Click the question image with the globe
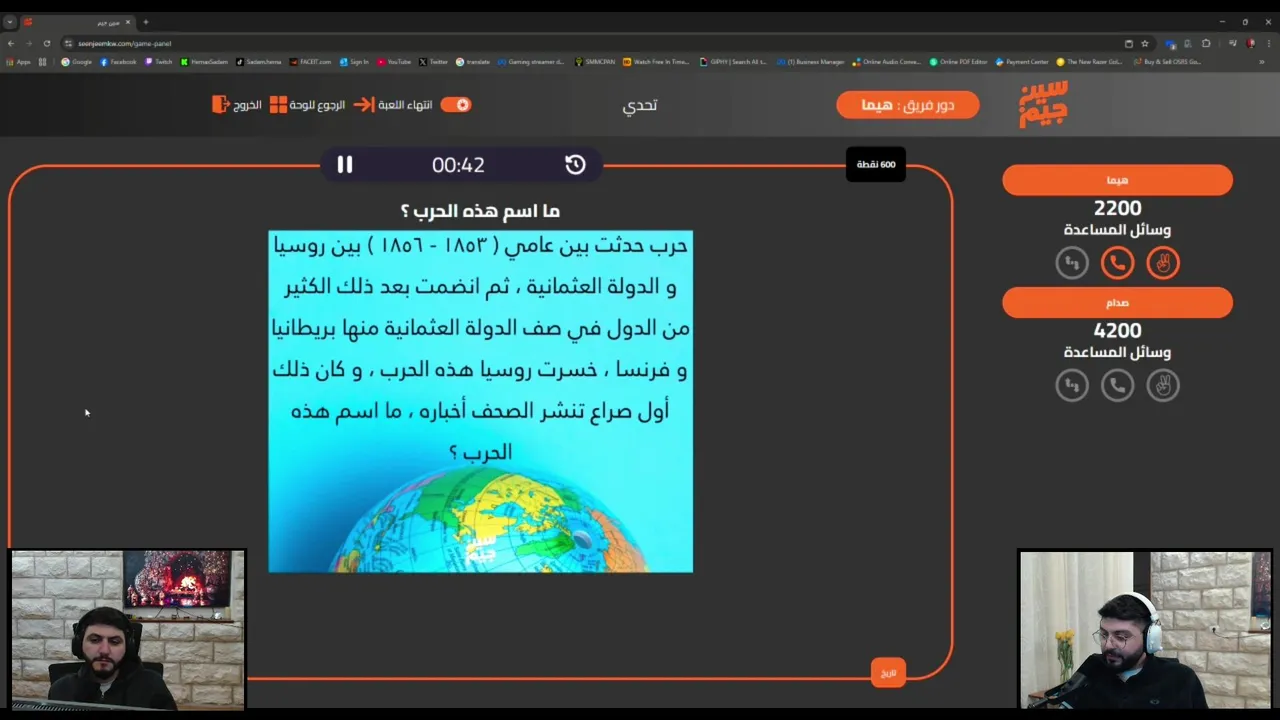 pyautogui.click(x=480, y=401)
